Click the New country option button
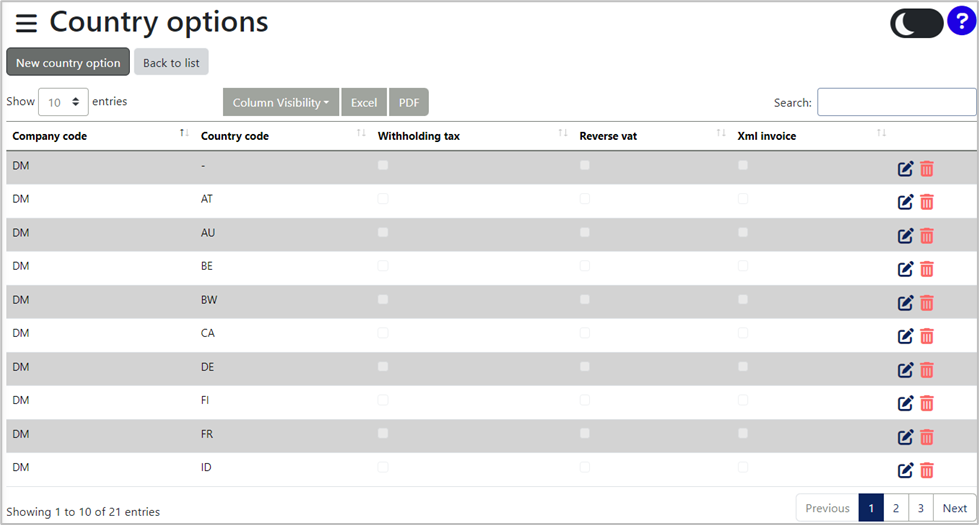Viewport: 979px width, 525px height. coord(68,62)
